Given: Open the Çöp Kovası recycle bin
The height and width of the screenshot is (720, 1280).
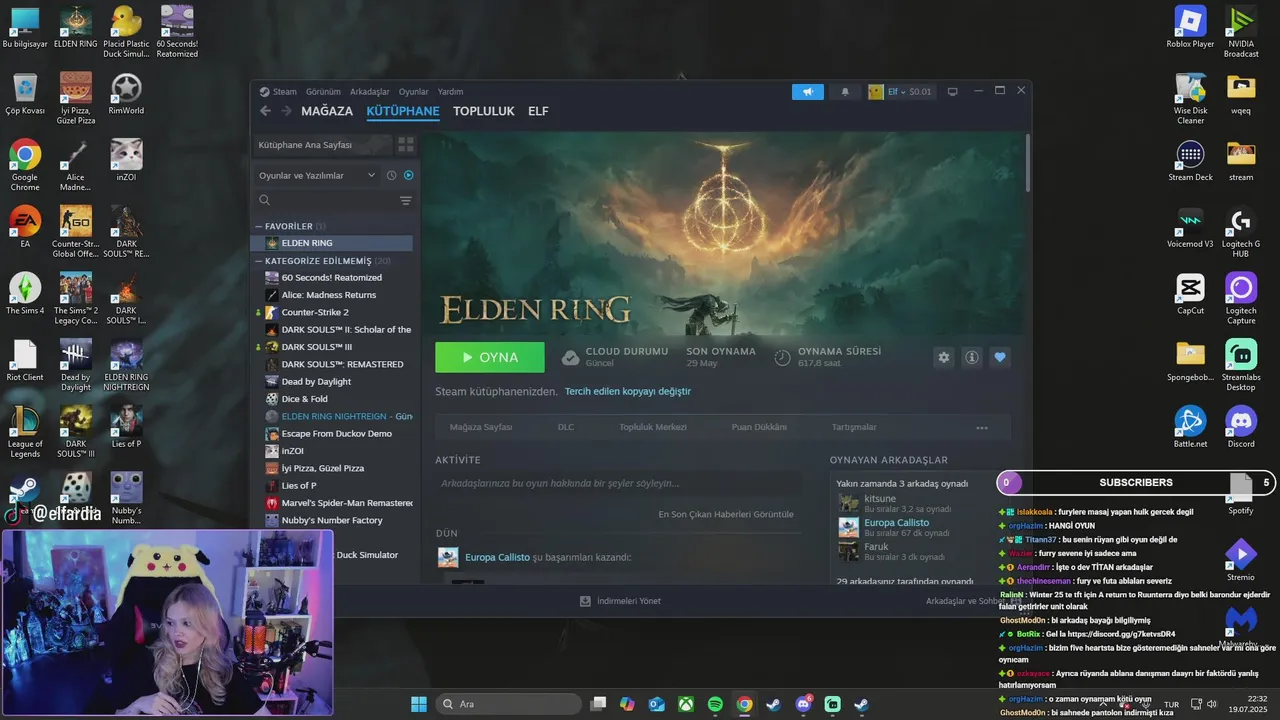Looking at the screenshot, I should coord(25,94).
